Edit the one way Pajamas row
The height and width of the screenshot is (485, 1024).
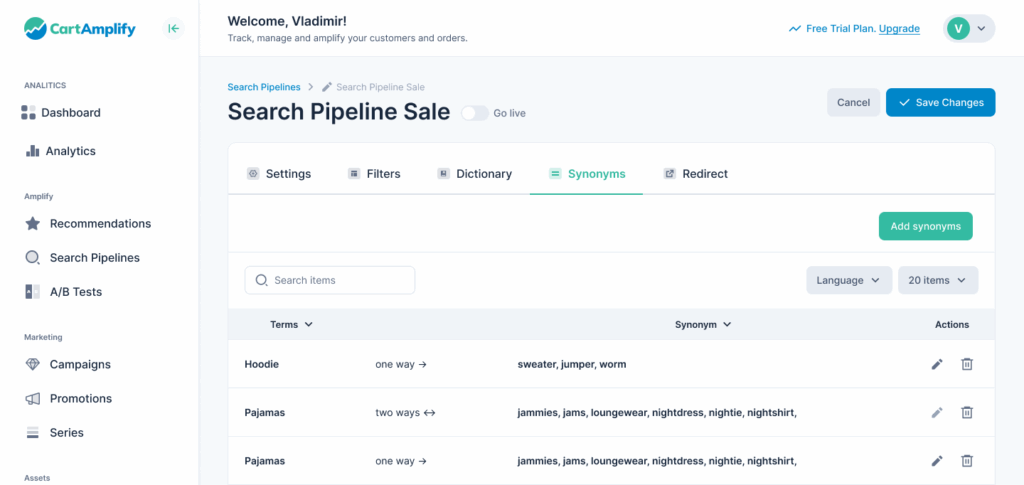tap(937, 461)
